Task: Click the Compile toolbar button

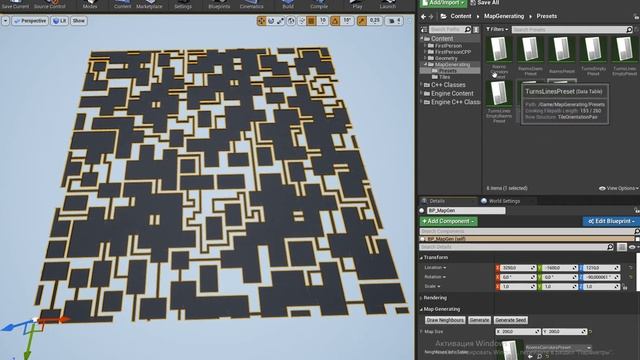Action: click(x=319, y=4)
